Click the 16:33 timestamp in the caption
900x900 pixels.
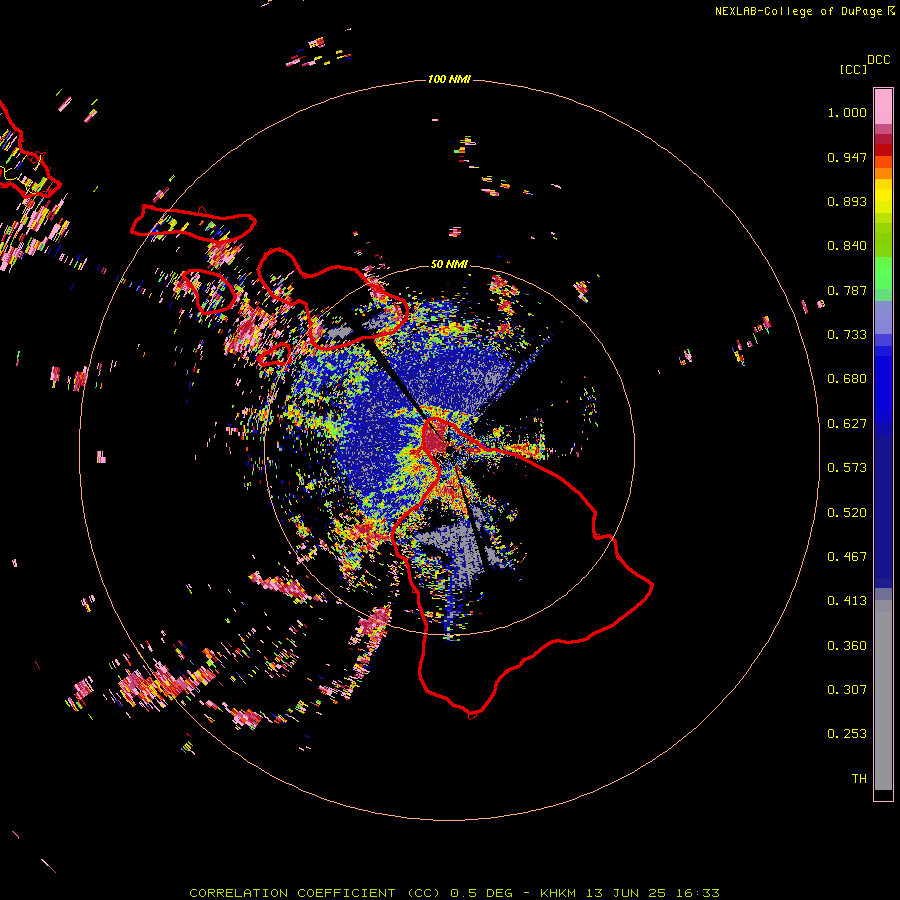coord(698,893)
